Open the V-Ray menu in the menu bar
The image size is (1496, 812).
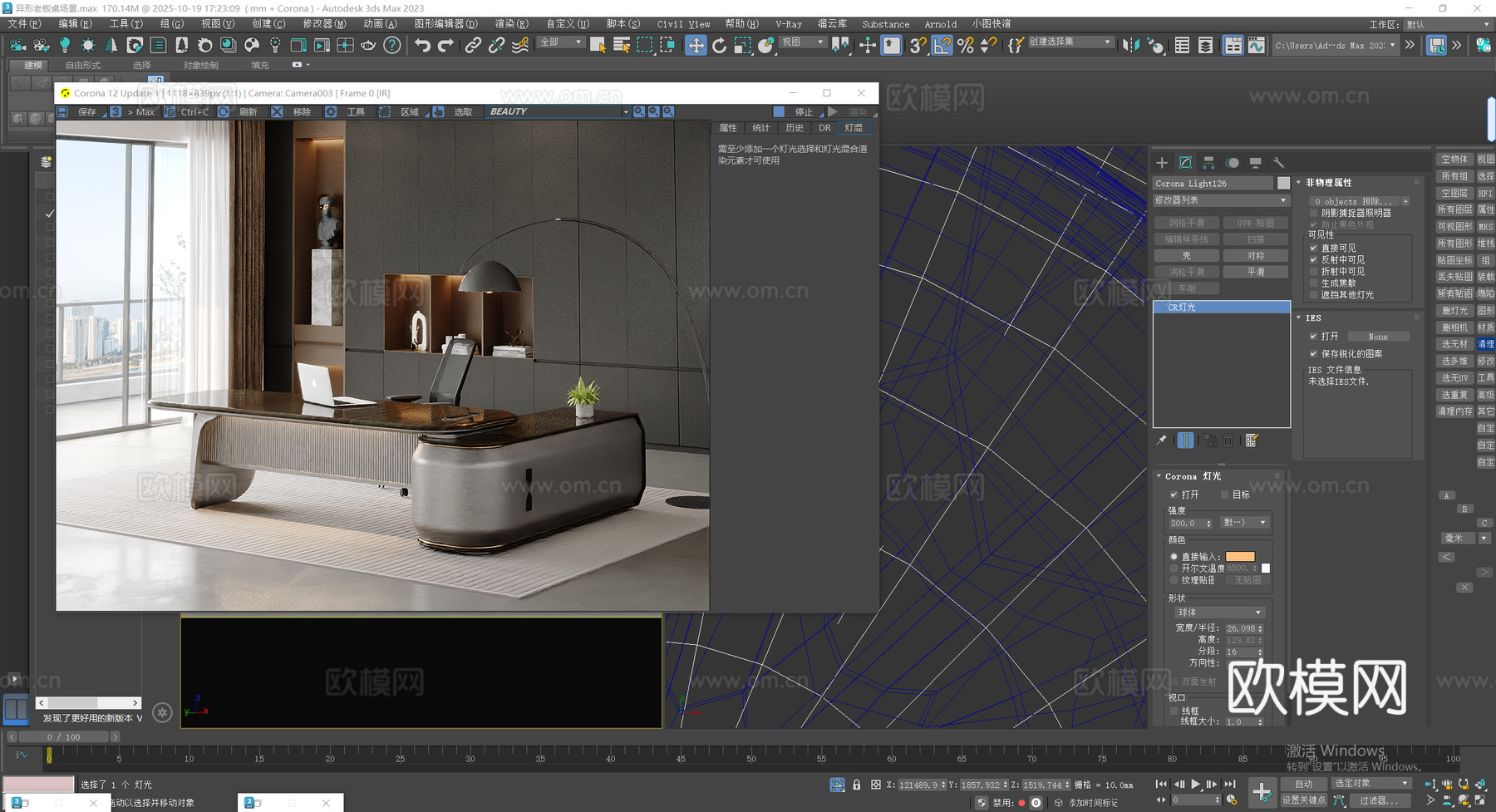click(x=788, y=24)
